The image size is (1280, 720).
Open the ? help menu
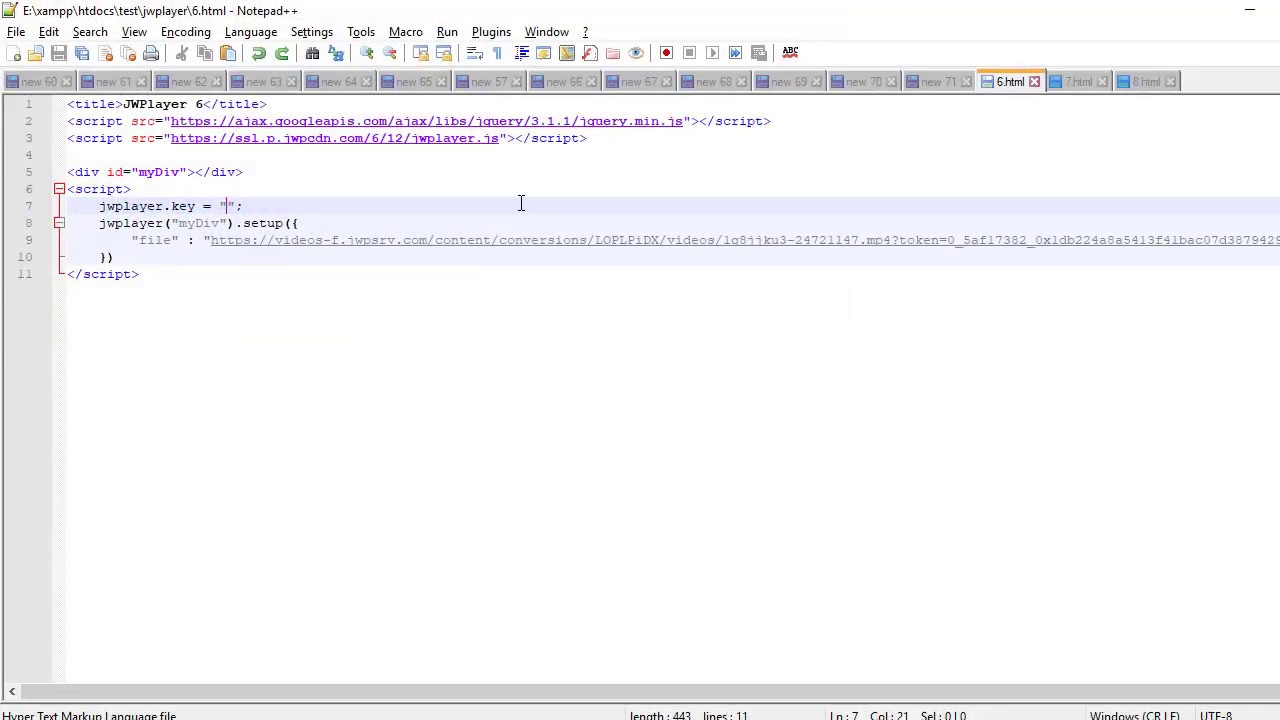586,32
